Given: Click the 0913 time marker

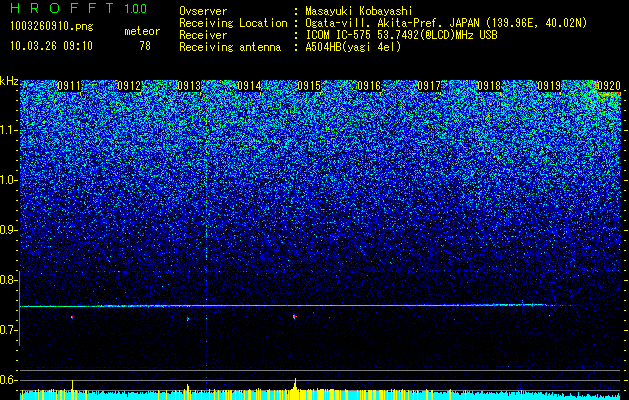Looking at the screenshot, I should point(189,86).
